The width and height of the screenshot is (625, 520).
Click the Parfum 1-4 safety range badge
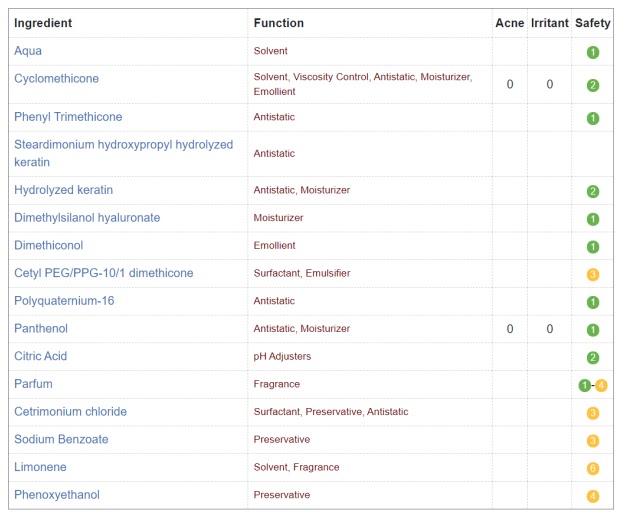click(593, 385)
